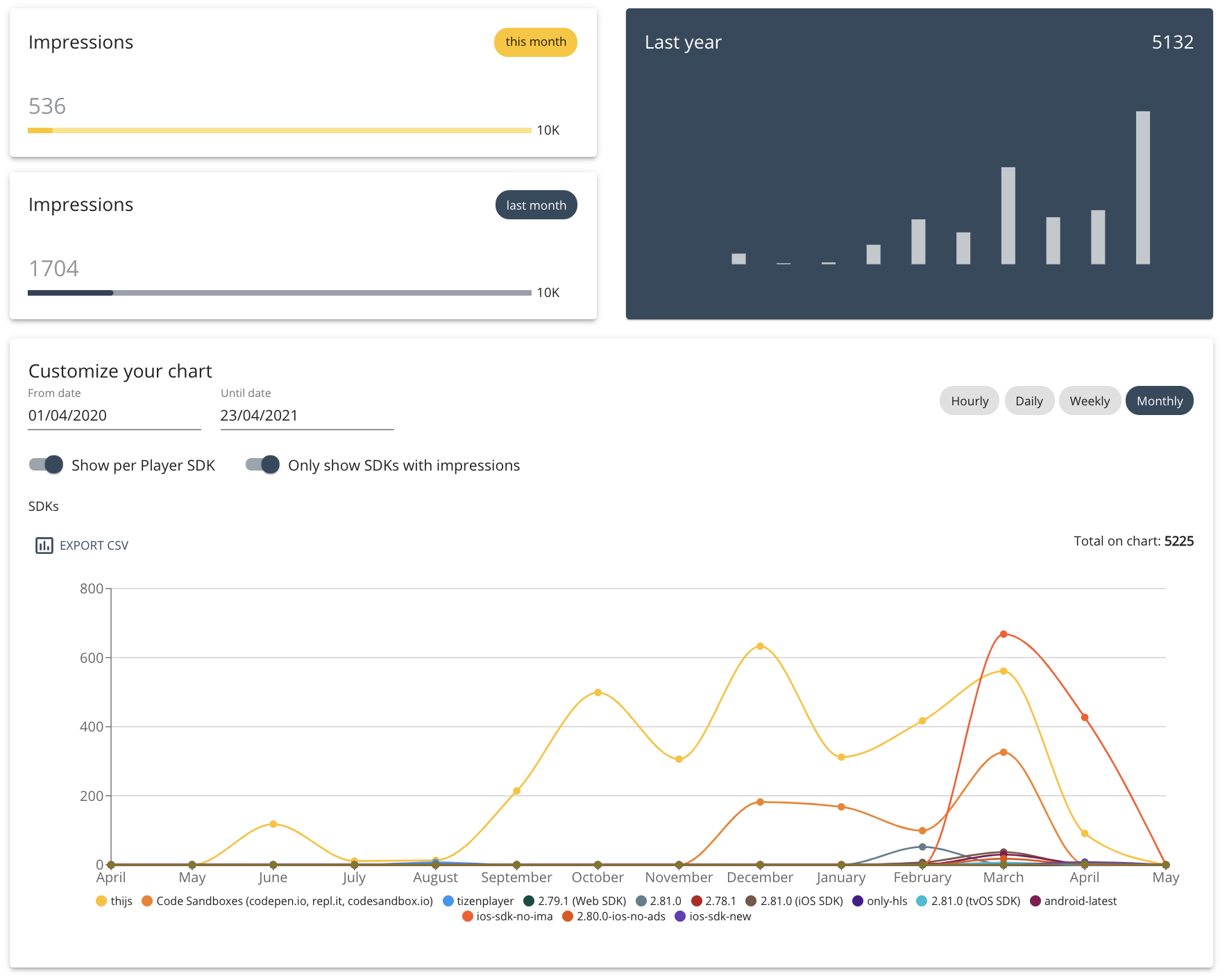Click the cyan 2.81.0 (tvOS SDK) legend dot
1227x980 pixels.
pos(921,900)
